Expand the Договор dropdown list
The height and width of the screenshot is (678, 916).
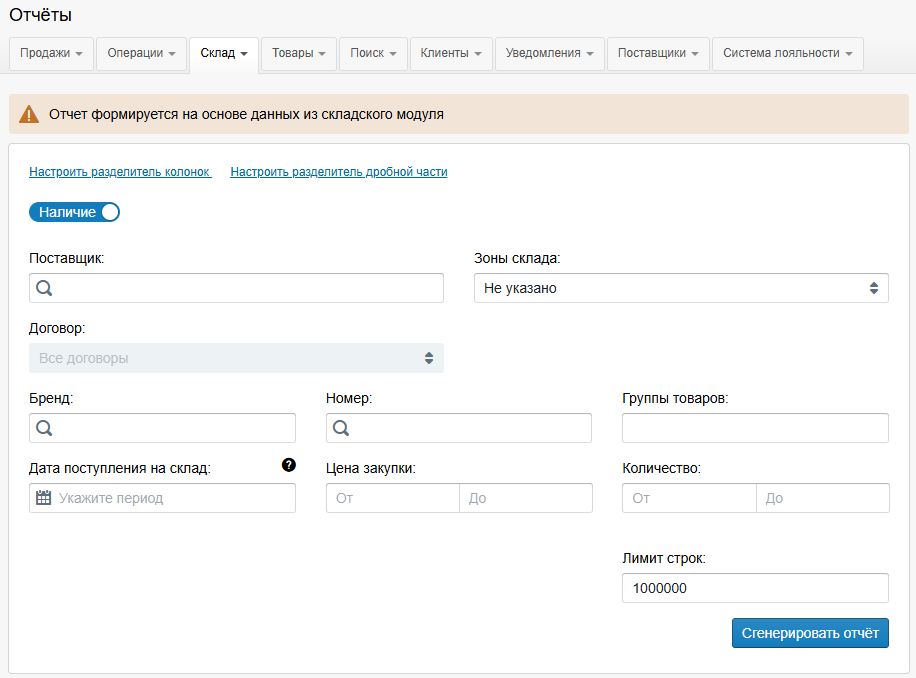click(236, 358)
